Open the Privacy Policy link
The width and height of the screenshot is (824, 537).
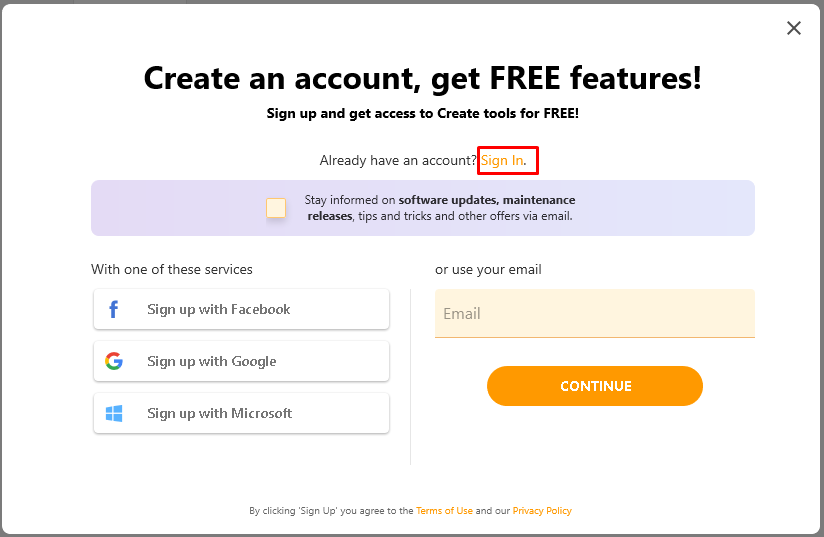(x=542, y=511)
